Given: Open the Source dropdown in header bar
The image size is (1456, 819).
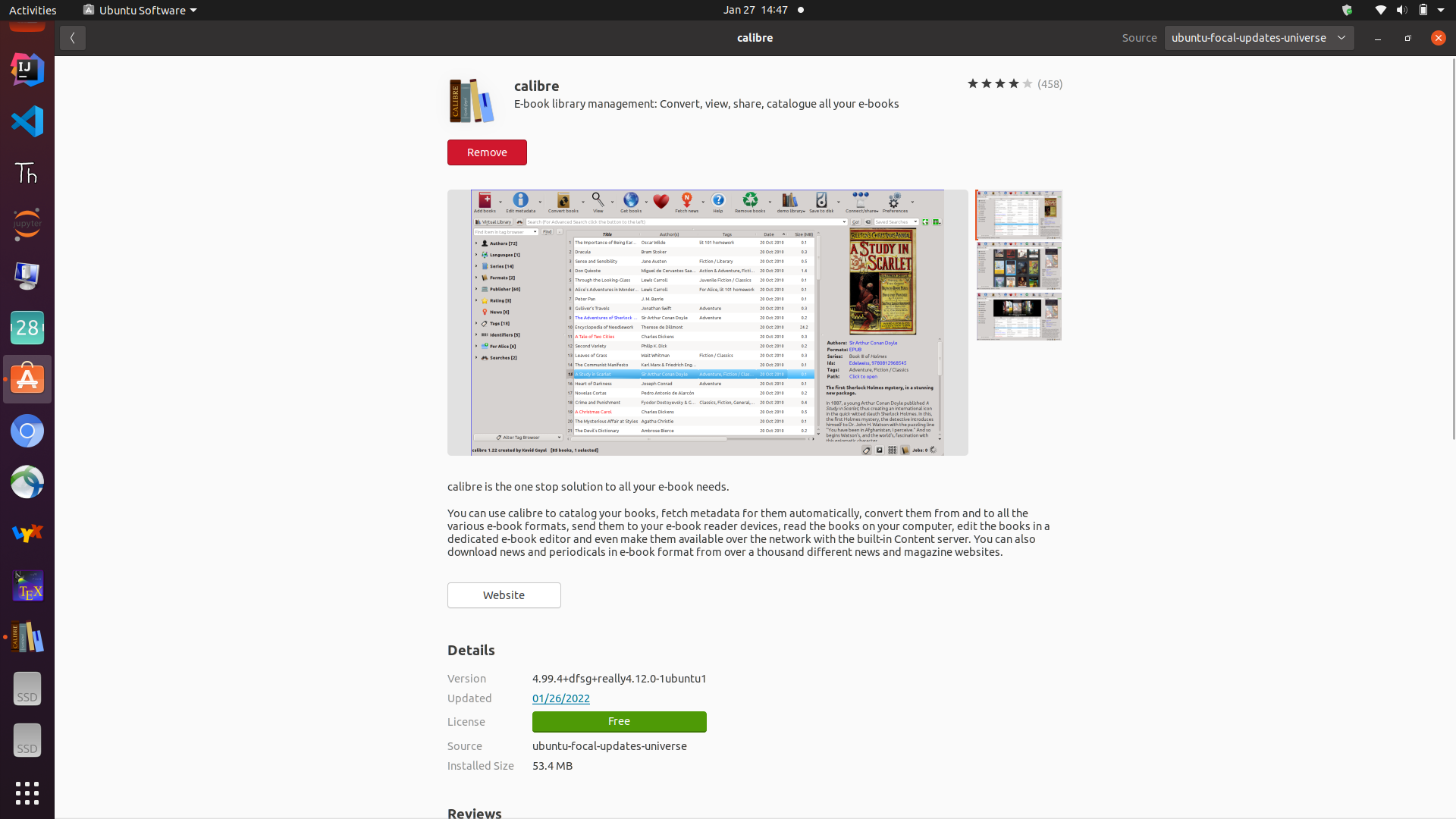Looking at the screenshot, I should [1258, 38].
